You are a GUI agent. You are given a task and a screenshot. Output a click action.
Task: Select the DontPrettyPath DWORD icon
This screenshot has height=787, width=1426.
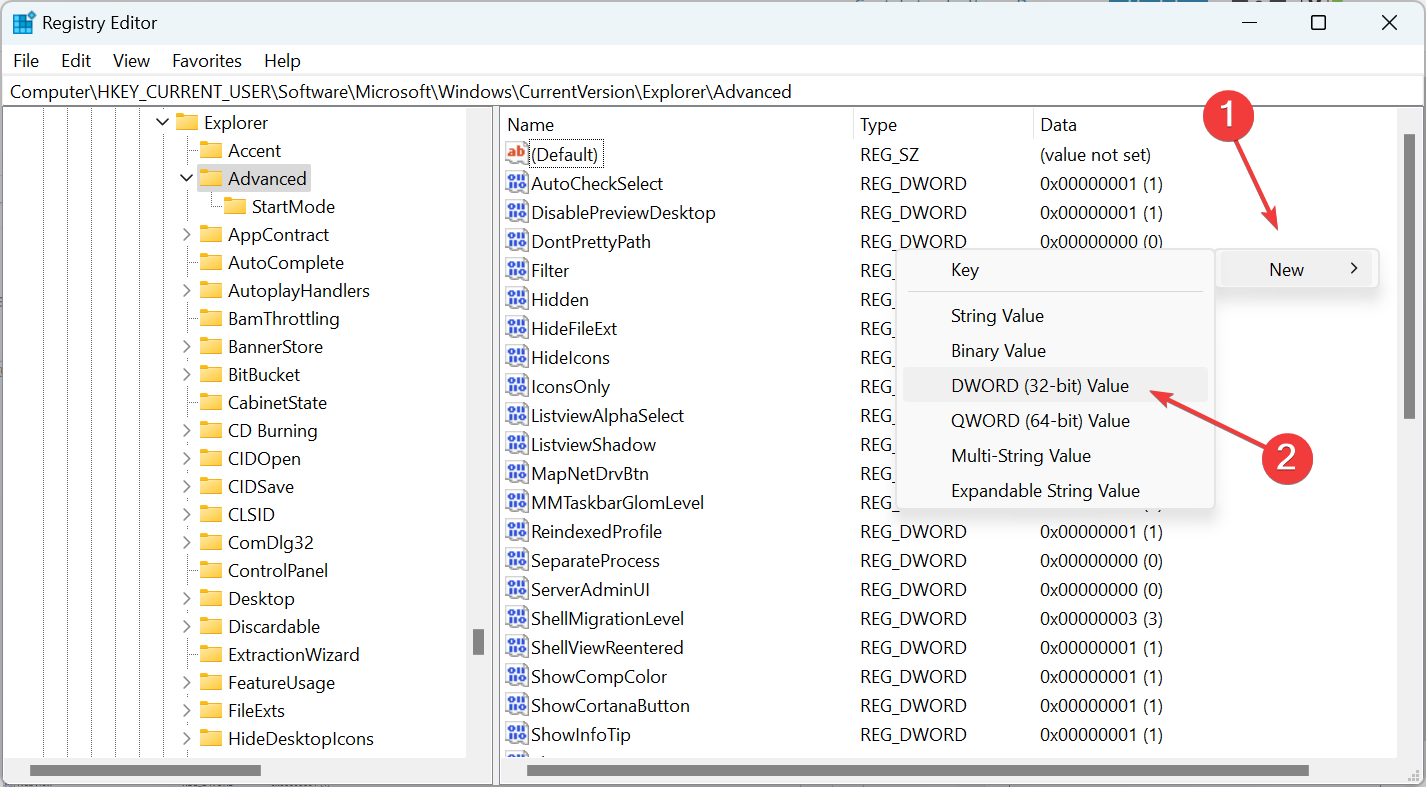click(517, 241)
